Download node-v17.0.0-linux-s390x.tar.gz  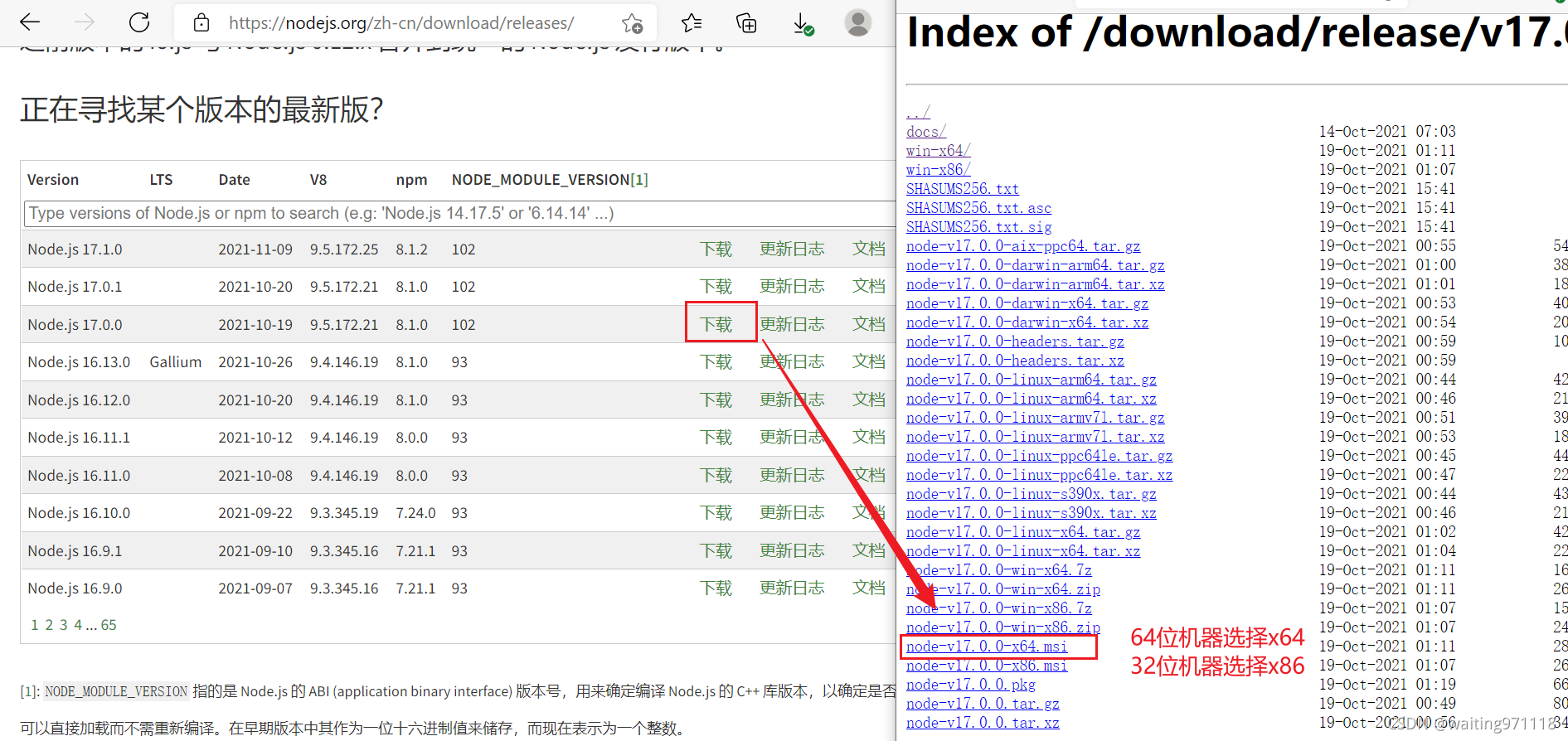[1032, 493]
